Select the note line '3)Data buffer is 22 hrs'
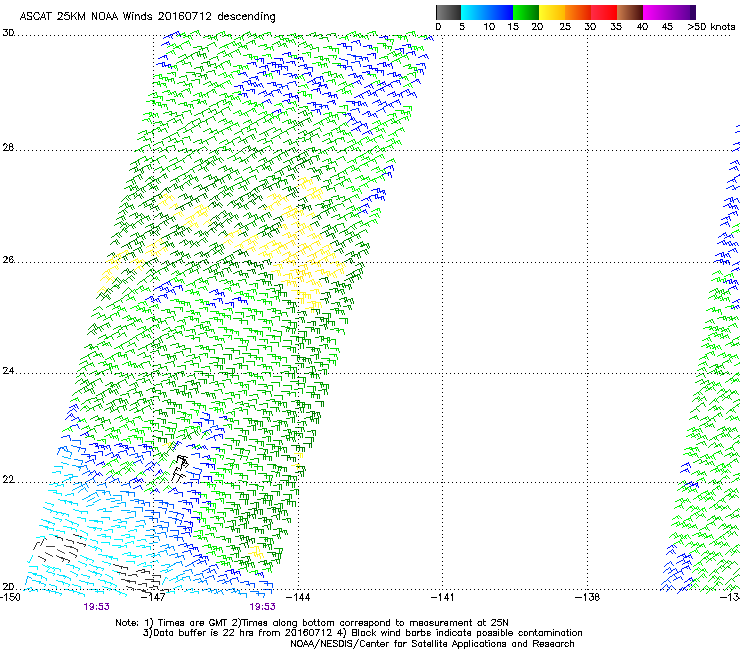740x650 pixels. coord(362,633)
